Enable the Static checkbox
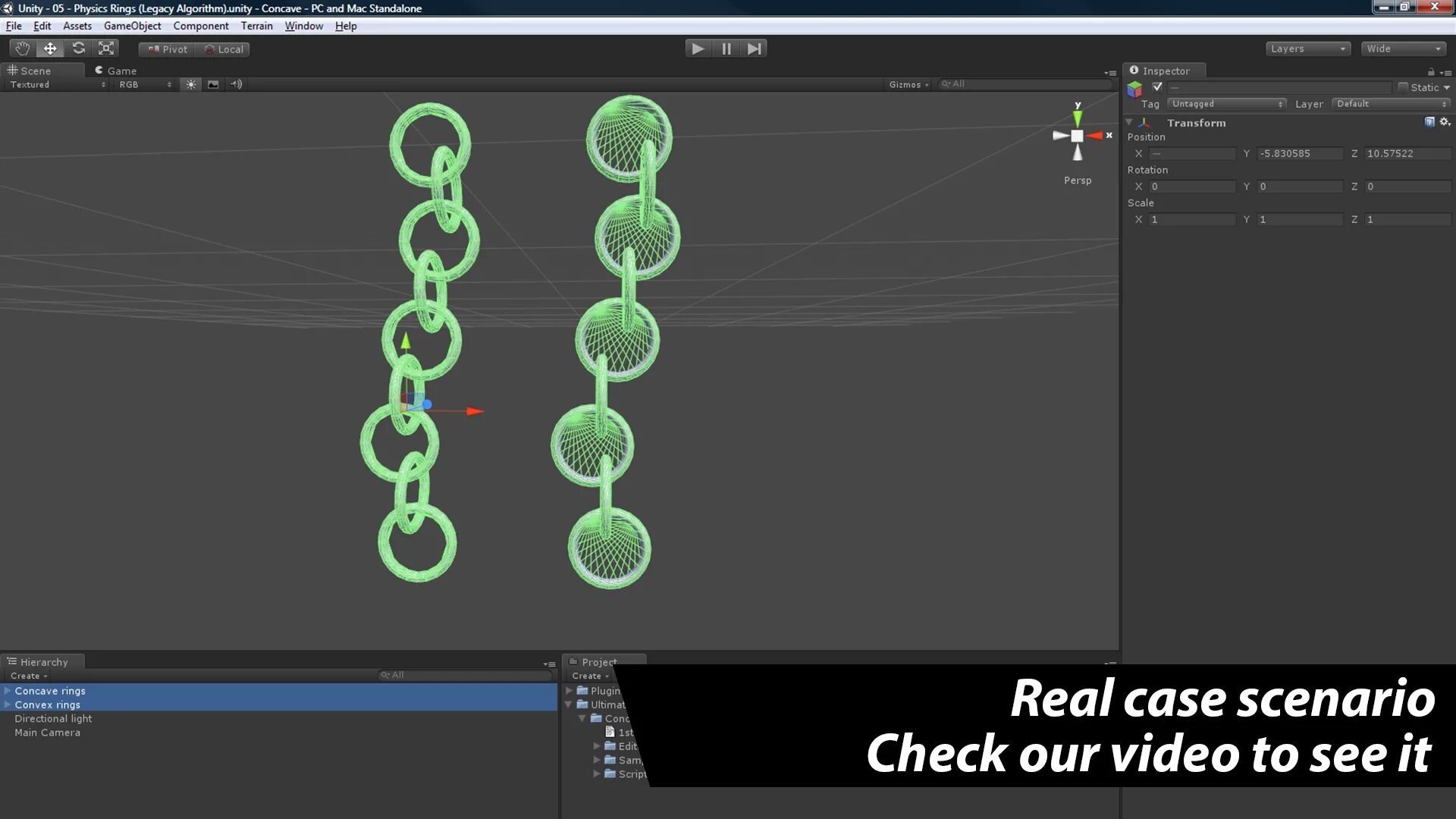The height and width of the screenshot is (819, 1456). click(x=1403, y=87)
